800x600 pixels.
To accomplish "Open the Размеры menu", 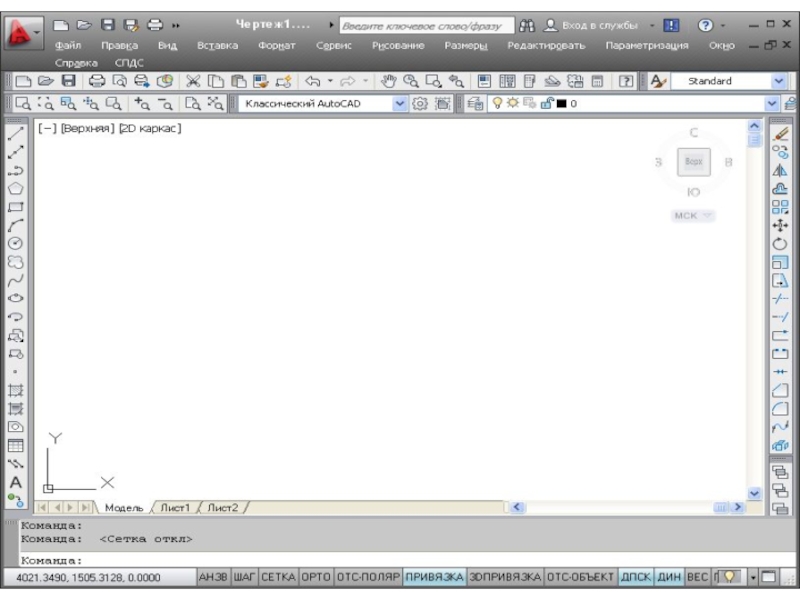I will point(466,45).
